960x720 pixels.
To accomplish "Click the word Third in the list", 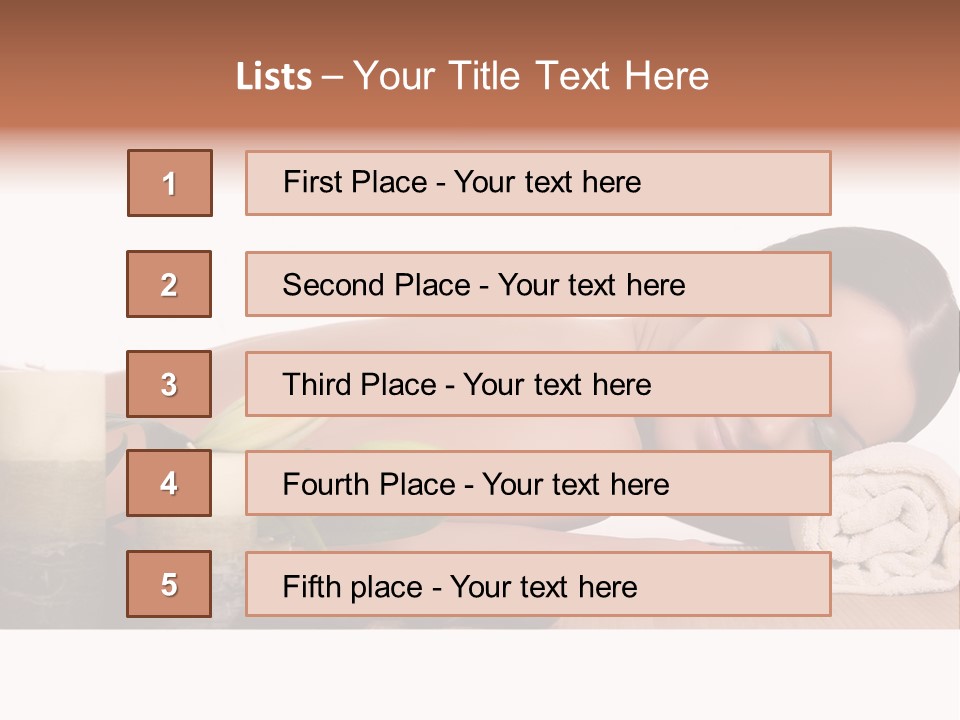I will pyautogui.click(x=318, y=385).
